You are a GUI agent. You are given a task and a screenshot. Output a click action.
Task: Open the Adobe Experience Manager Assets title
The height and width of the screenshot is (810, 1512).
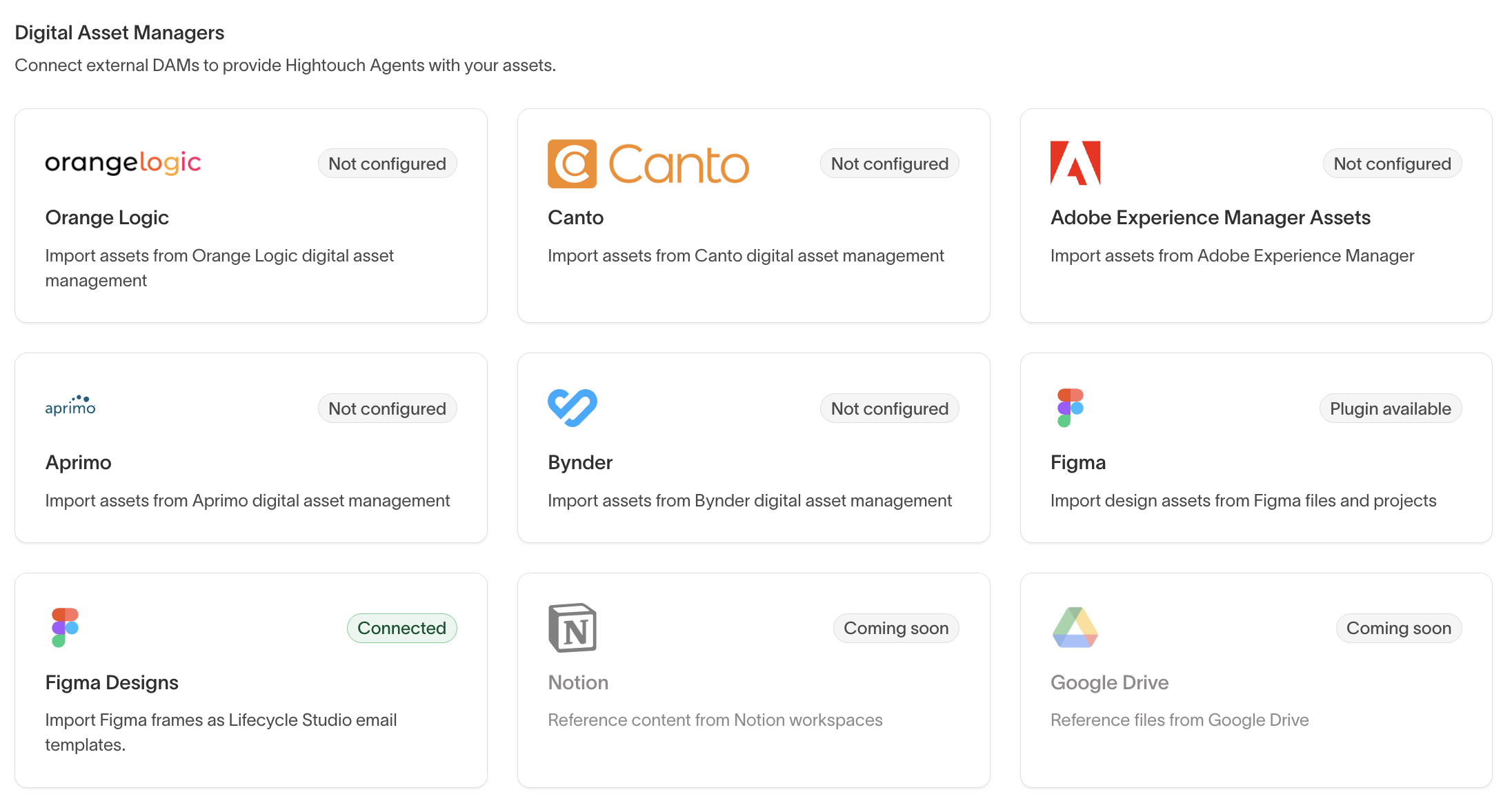[1210, 217]
